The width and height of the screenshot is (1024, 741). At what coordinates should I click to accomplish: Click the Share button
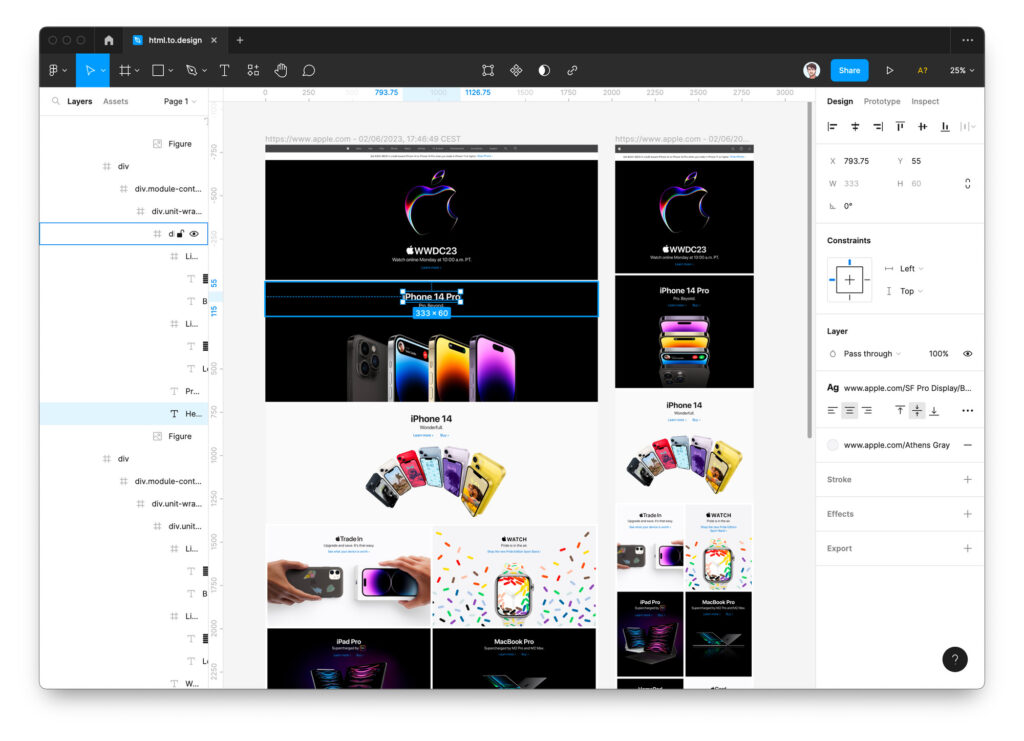849,70
